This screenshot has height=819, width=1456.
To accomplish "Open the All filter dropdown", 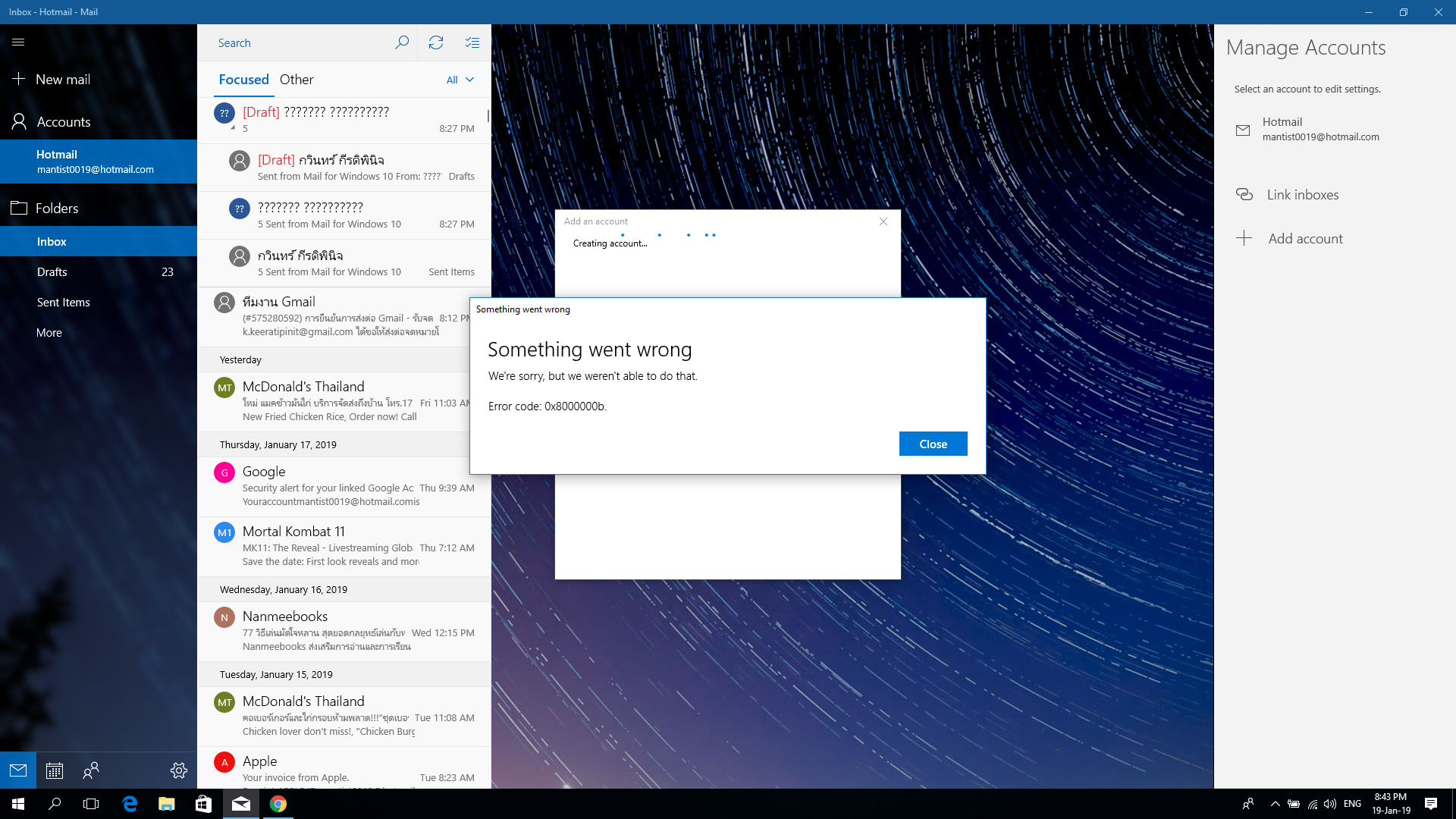I will [460, 80].
